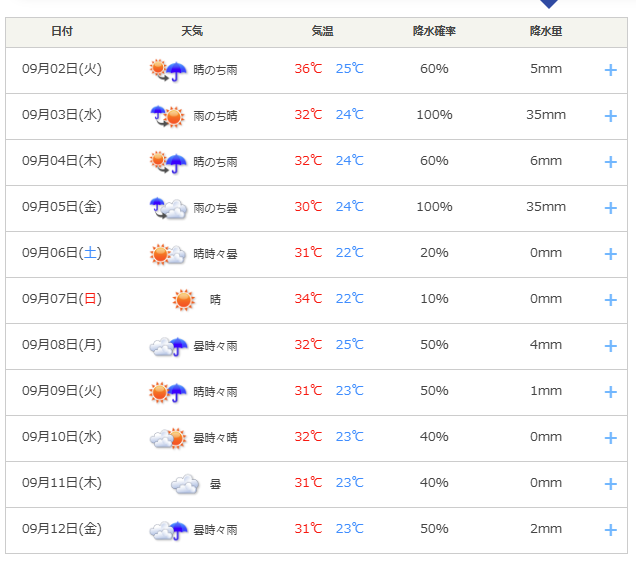Select the 気温 column header
636x565 pixels.
(322, 31)
